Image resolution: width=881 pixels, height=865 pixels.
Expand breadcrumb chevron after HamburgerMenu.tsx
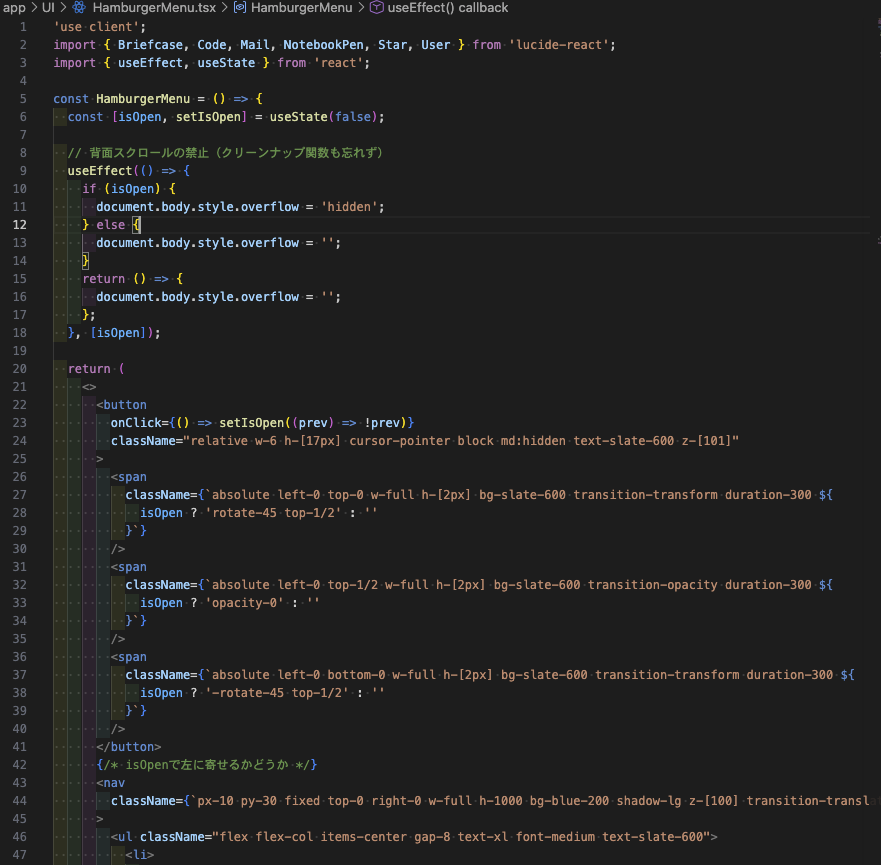225,8
